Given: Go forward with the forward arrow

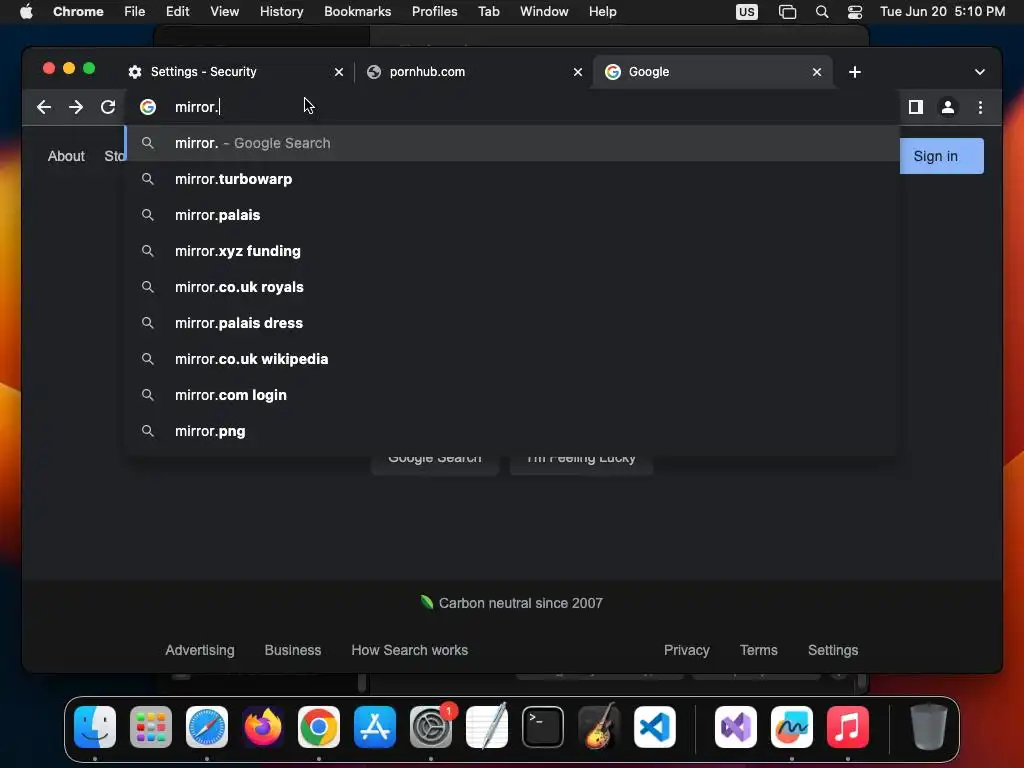Looking at the screenshot, I should point(76,107).
